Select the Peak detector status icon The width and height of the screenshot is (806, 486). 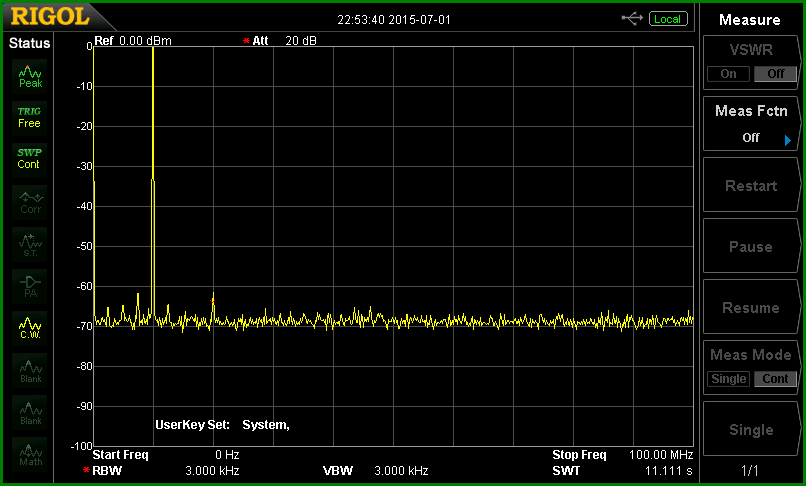30,77
